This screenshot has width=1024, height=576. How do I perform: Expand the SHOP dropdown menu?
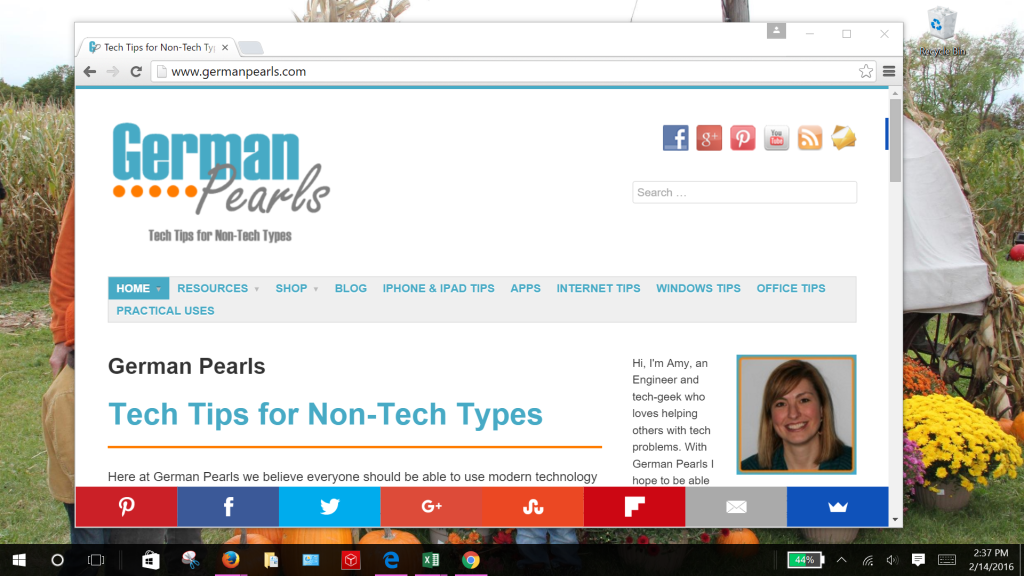(292, 288)
